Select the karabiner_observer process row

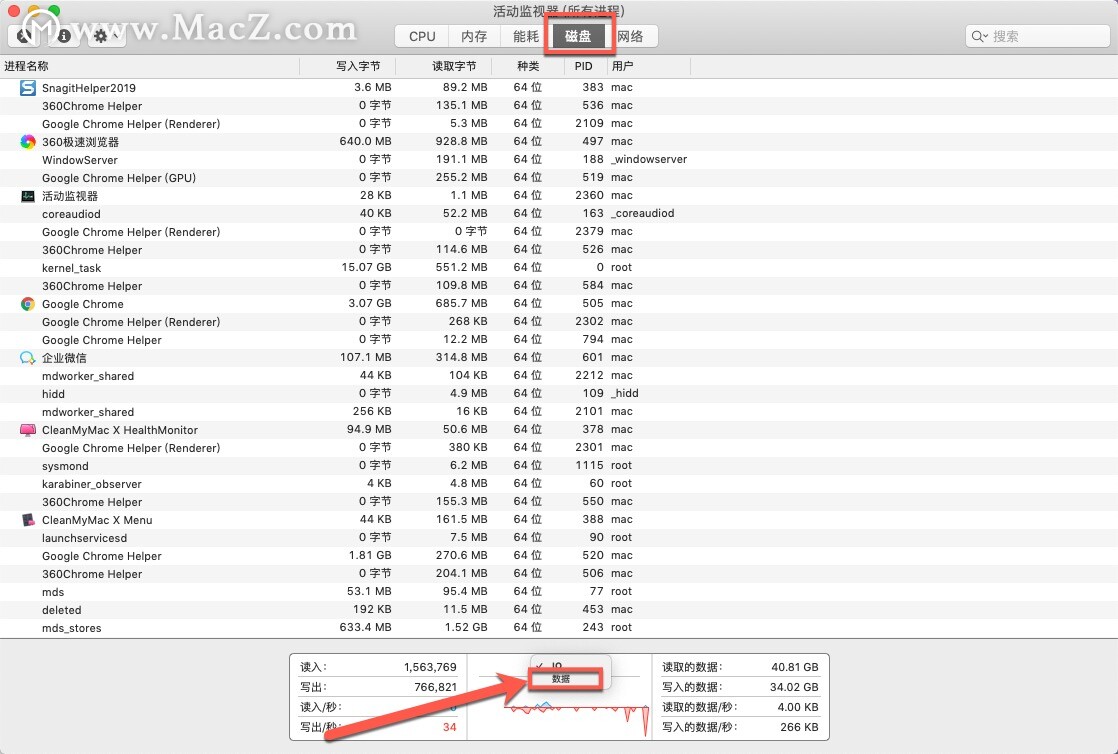[559, 484]
